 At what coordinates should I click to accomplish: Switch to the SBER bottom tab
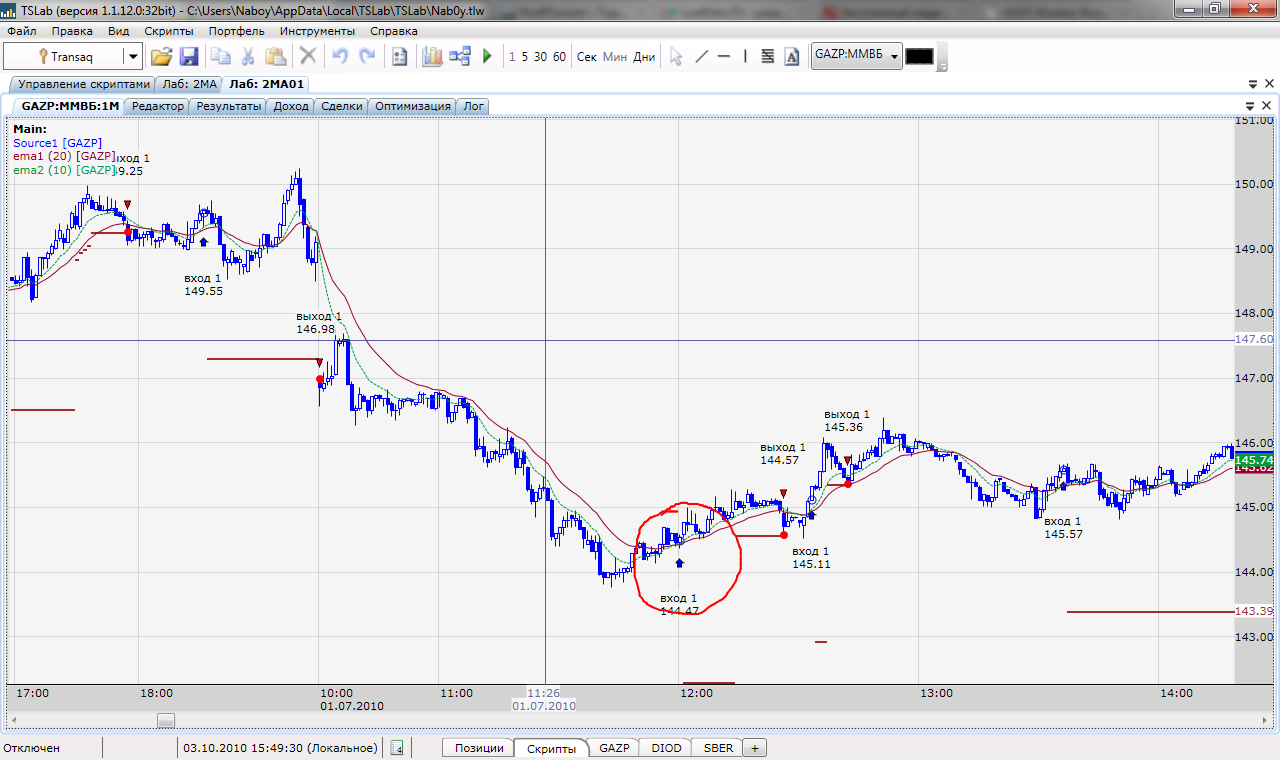coord(718,748)
